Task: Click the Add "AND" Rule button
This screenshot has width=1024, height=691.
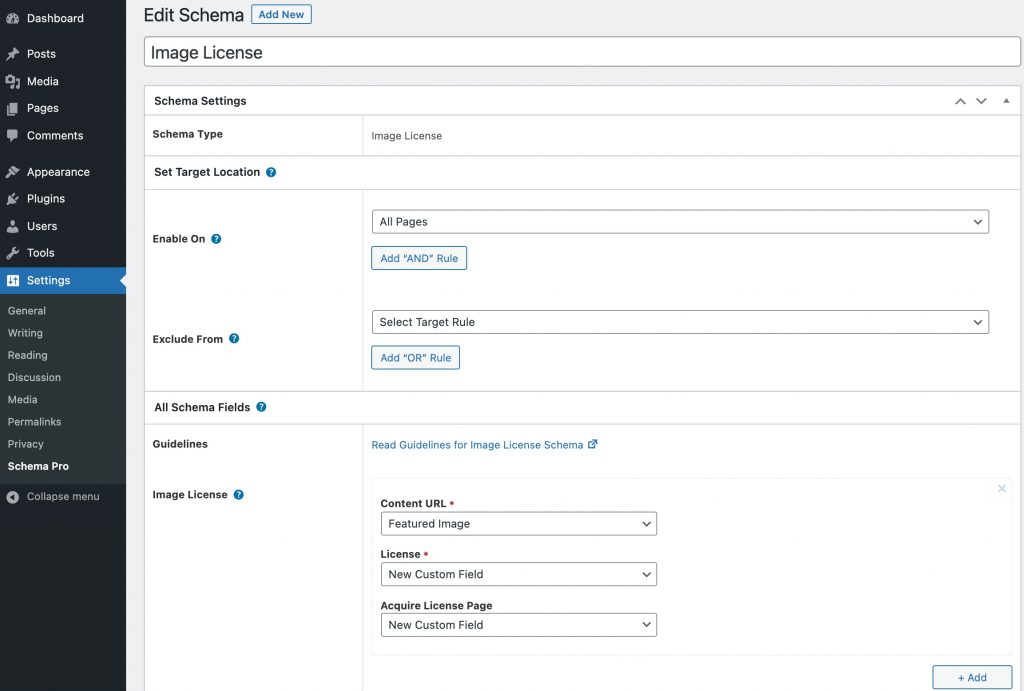Action: 419,258
